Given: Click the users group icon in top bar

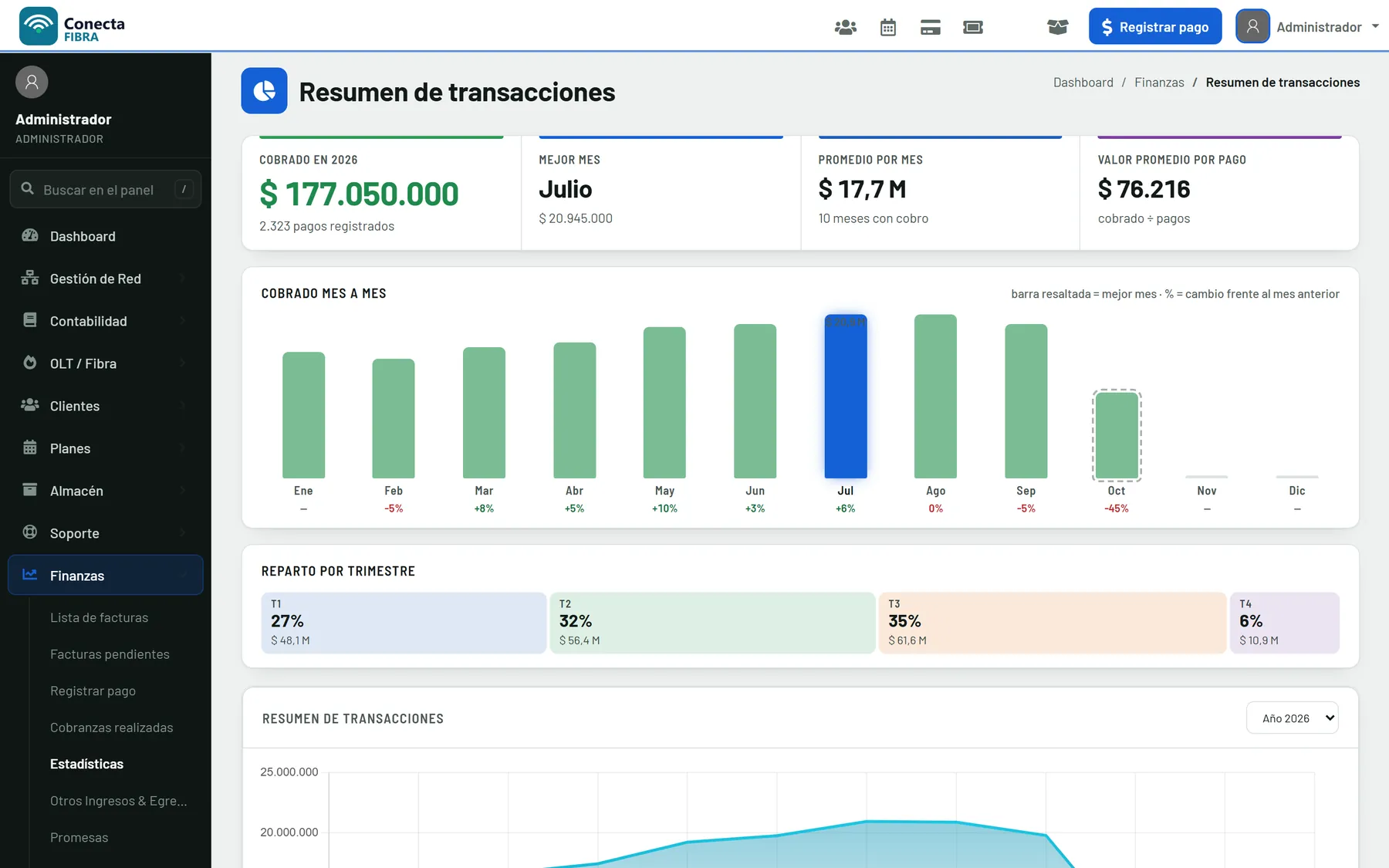Looking at the screenshot, I should pos(845,27).
